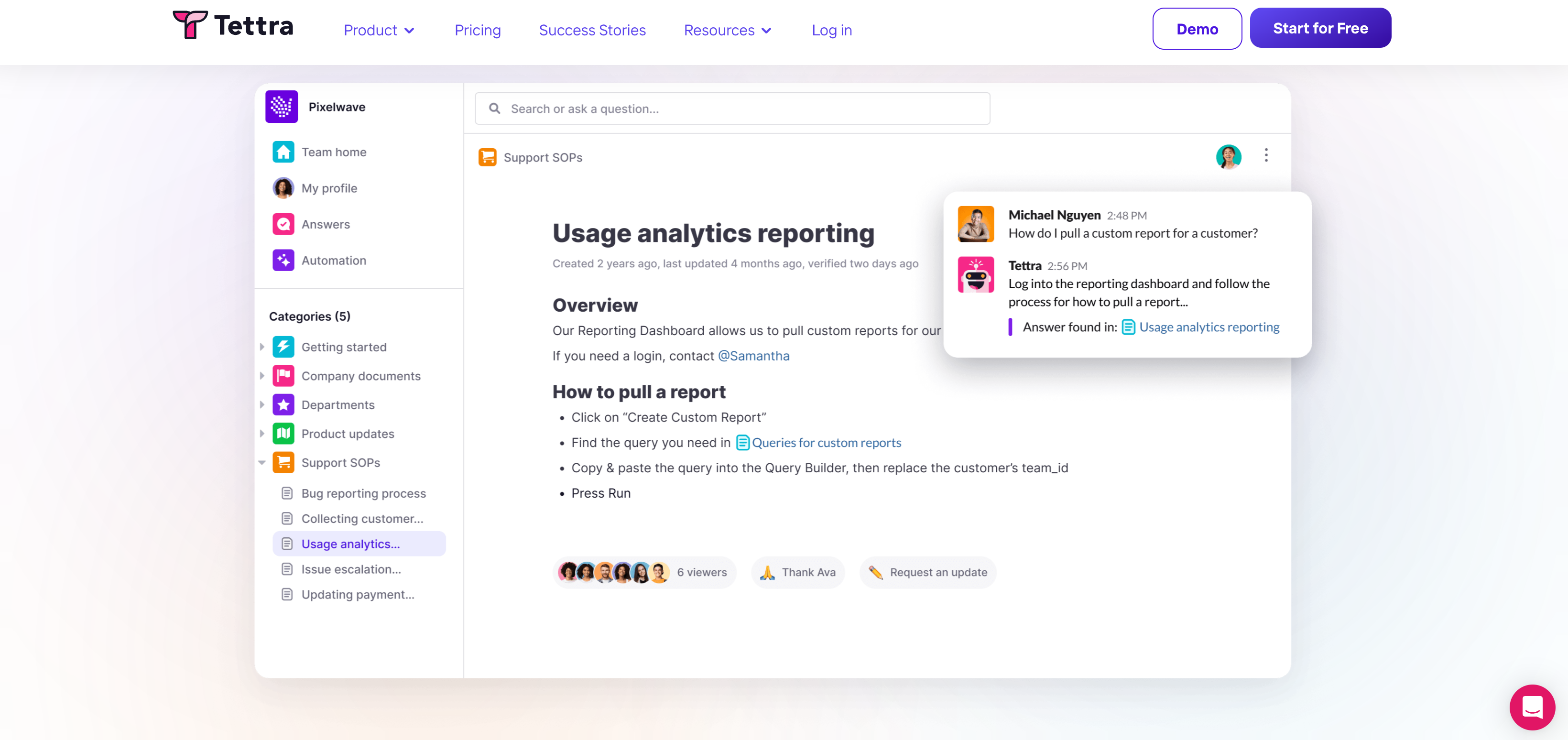Click Log in
The image size is (1568, 740).
coord(831,30)
